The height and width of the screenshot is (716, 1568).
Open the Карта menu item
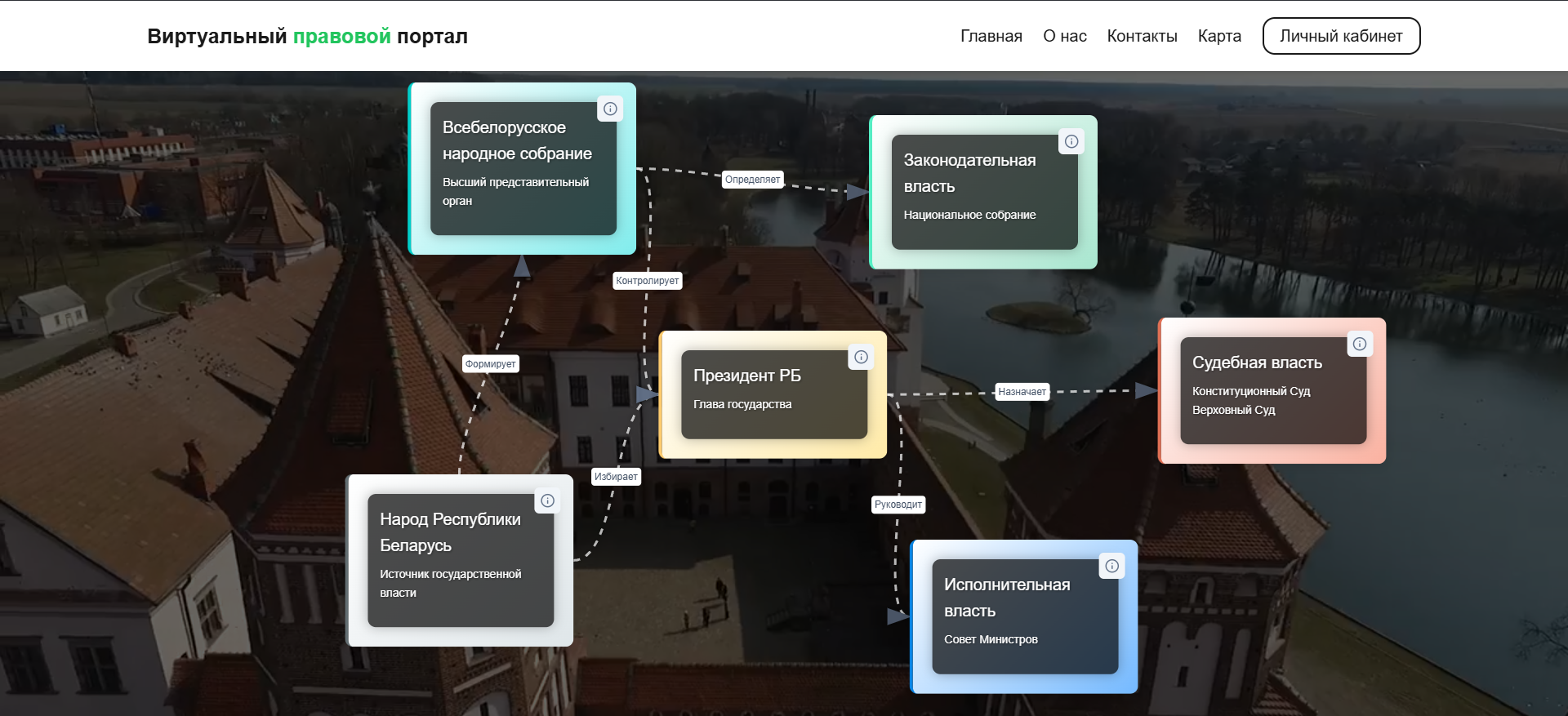click(1219, 36)
